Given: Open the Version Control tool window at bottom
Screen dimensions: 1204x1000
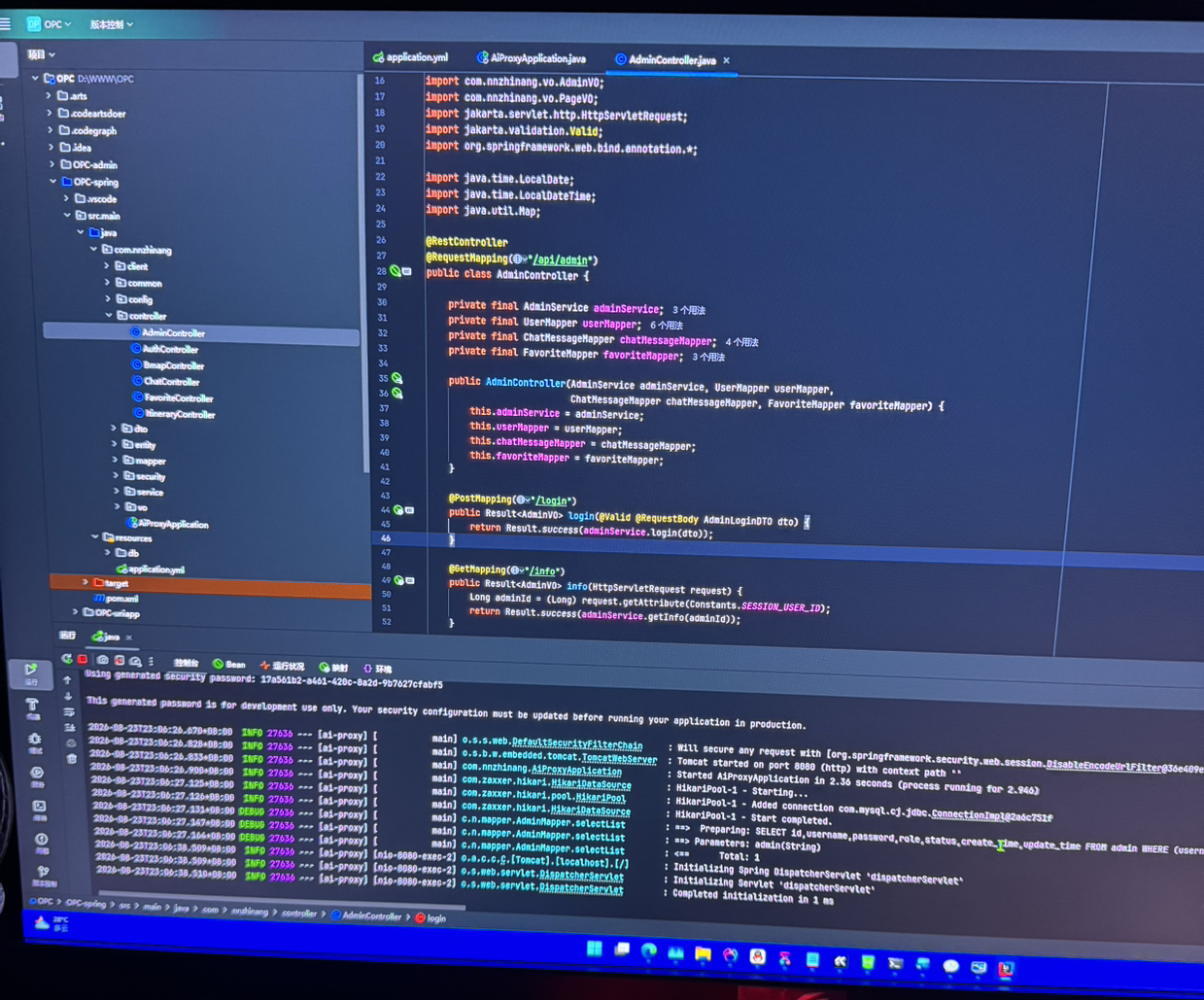Looking at the screenshot, I should [44, 876].
